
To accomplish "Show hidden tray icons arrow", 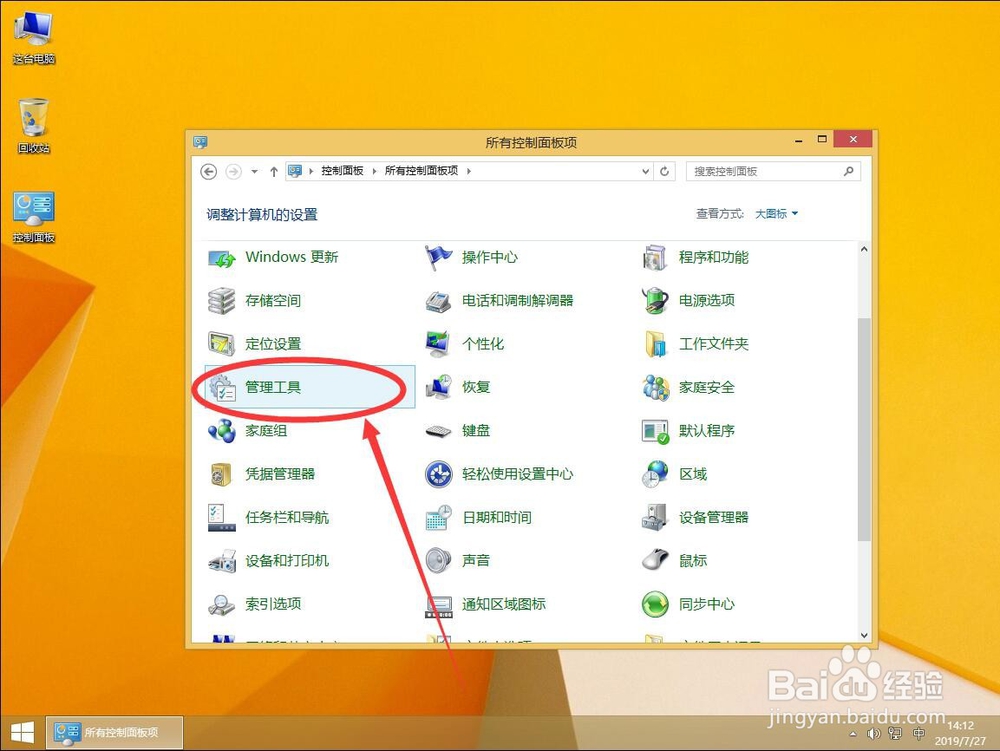I will tap(853, 734).
